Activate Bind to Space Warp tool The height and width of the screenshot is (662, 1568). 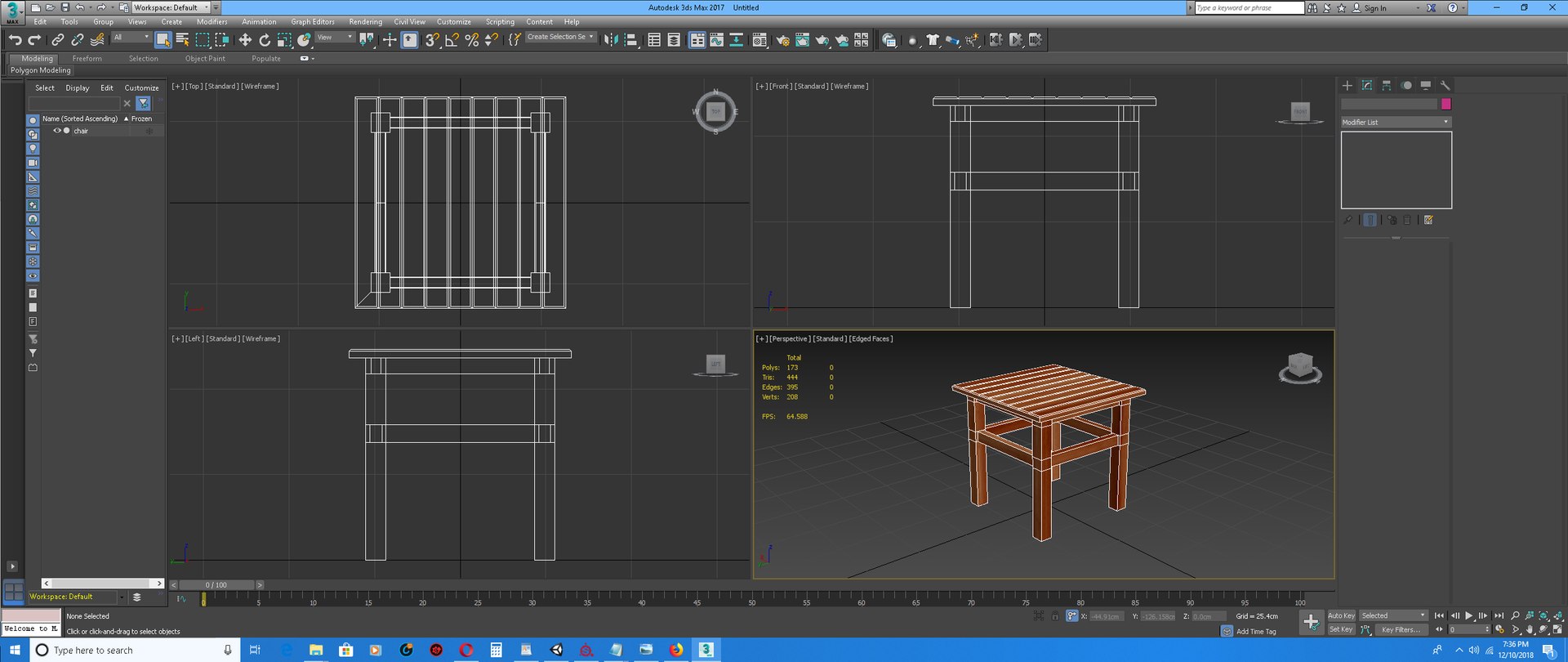(x=96, y=39)
